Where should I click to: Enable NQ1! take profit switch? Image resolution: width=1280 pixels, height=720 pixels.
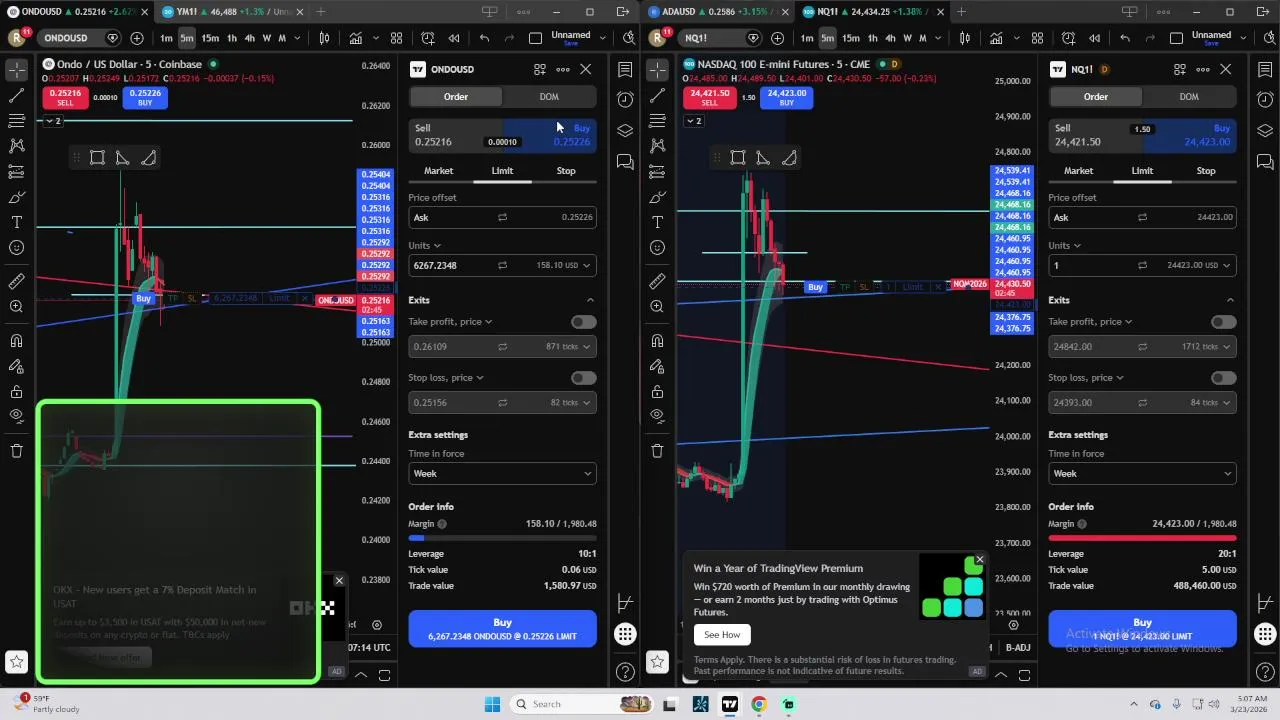(x=1223, y=322)
